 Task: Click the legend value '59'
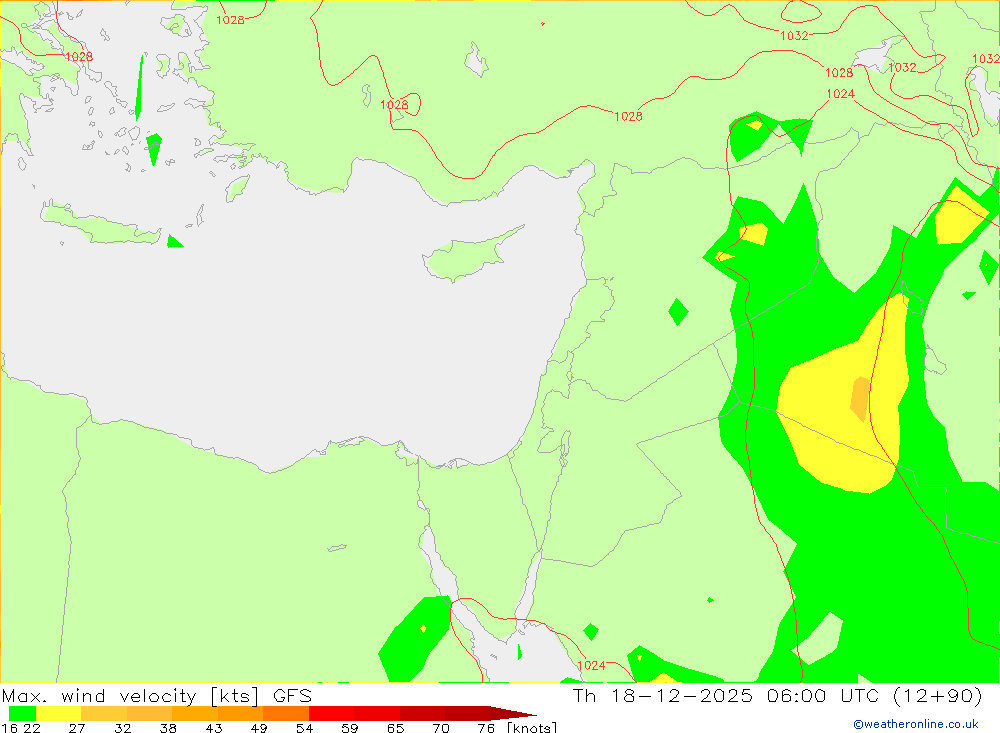point(349,728)
